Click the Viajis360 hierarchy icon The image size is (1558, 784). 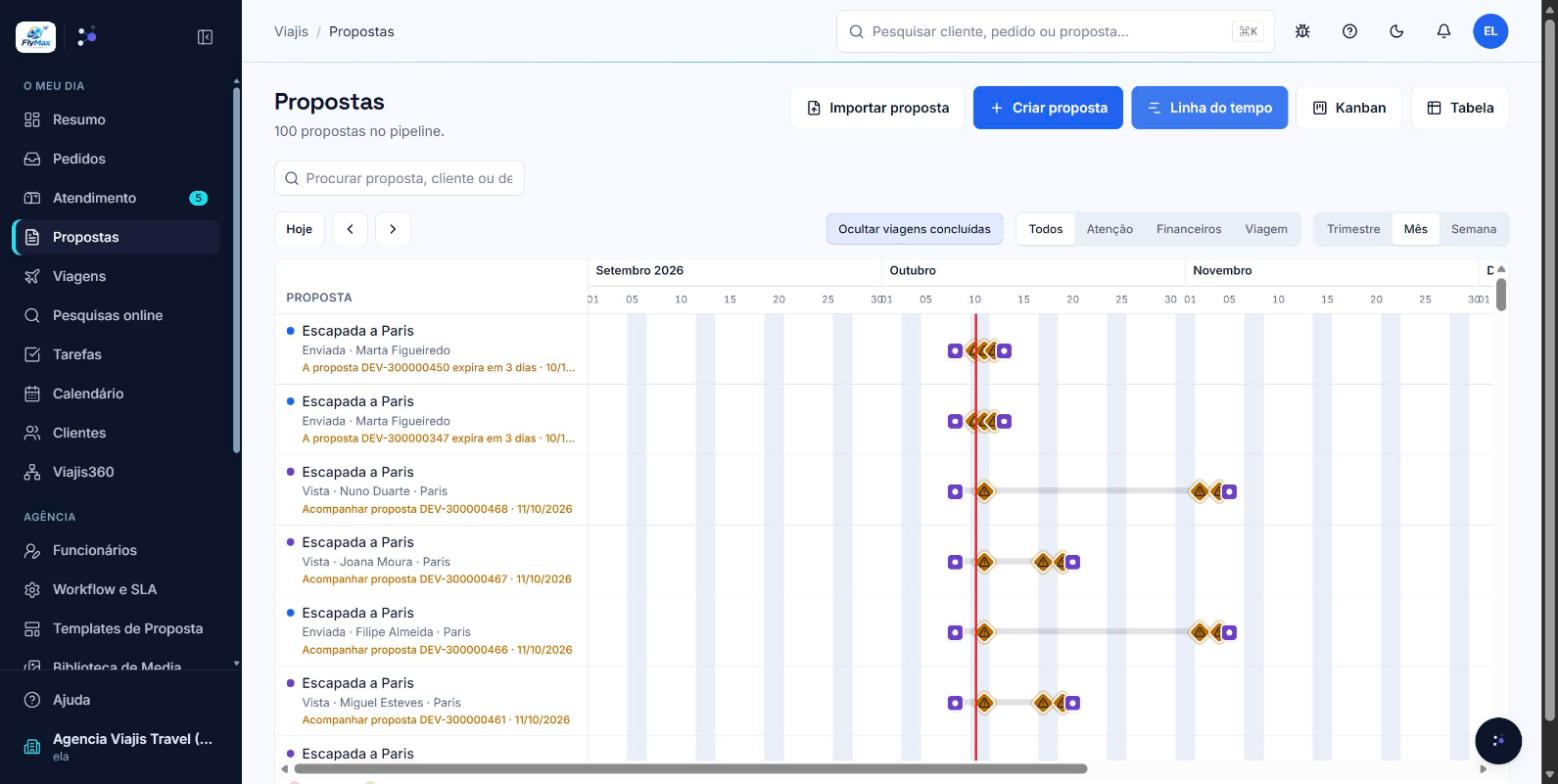[32, 472]
